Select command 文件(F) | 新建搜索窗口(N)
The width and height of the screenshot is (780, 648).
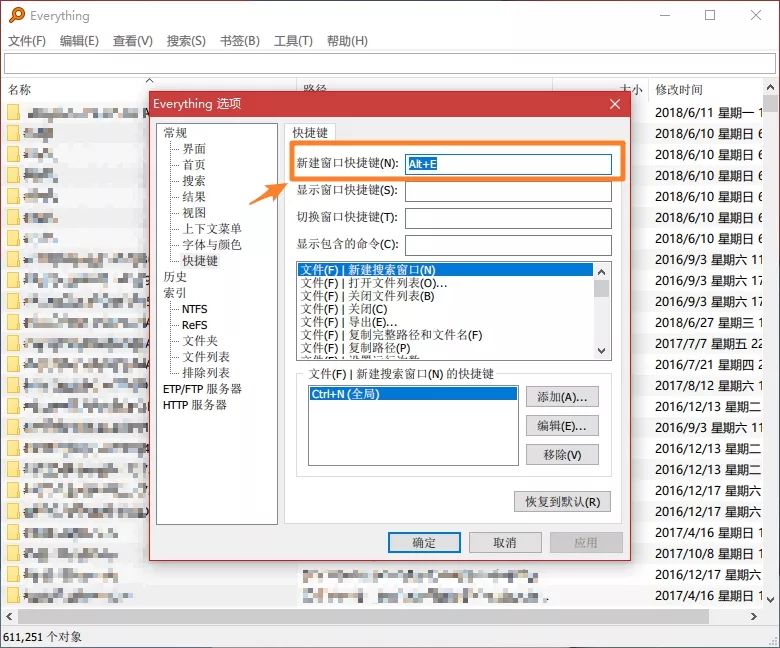click(445, 270)
